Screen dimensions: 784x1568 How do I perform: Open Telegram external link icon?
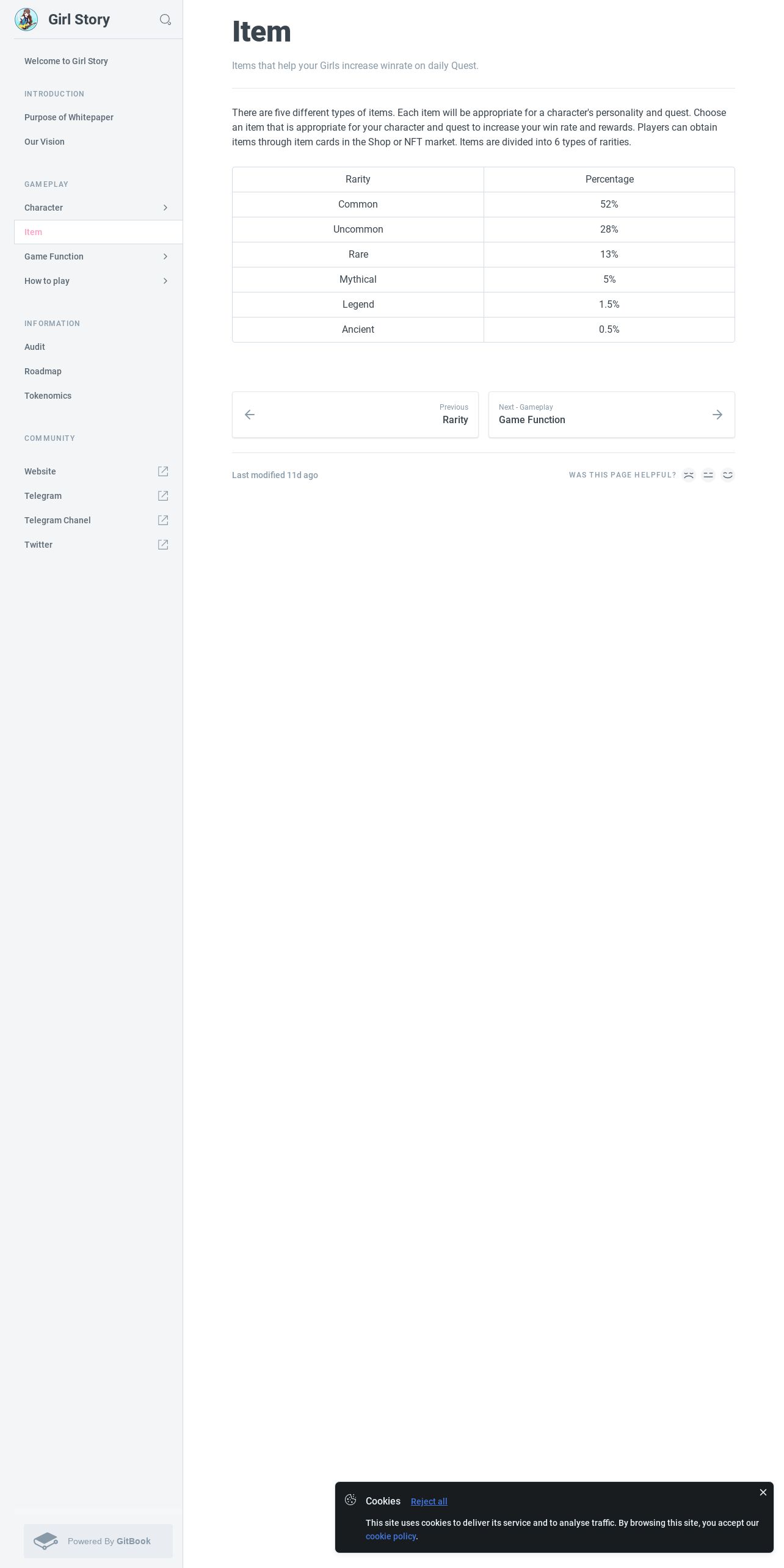(163, 496)
